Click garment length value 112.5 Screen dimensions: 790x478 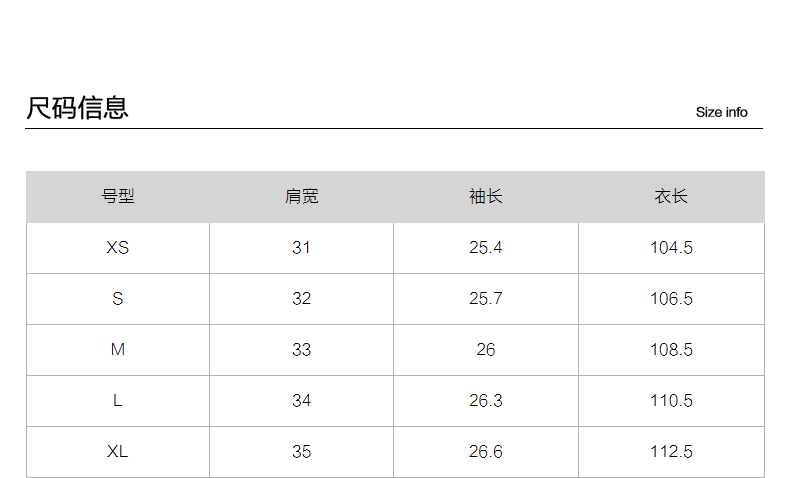tap(671, 451)
